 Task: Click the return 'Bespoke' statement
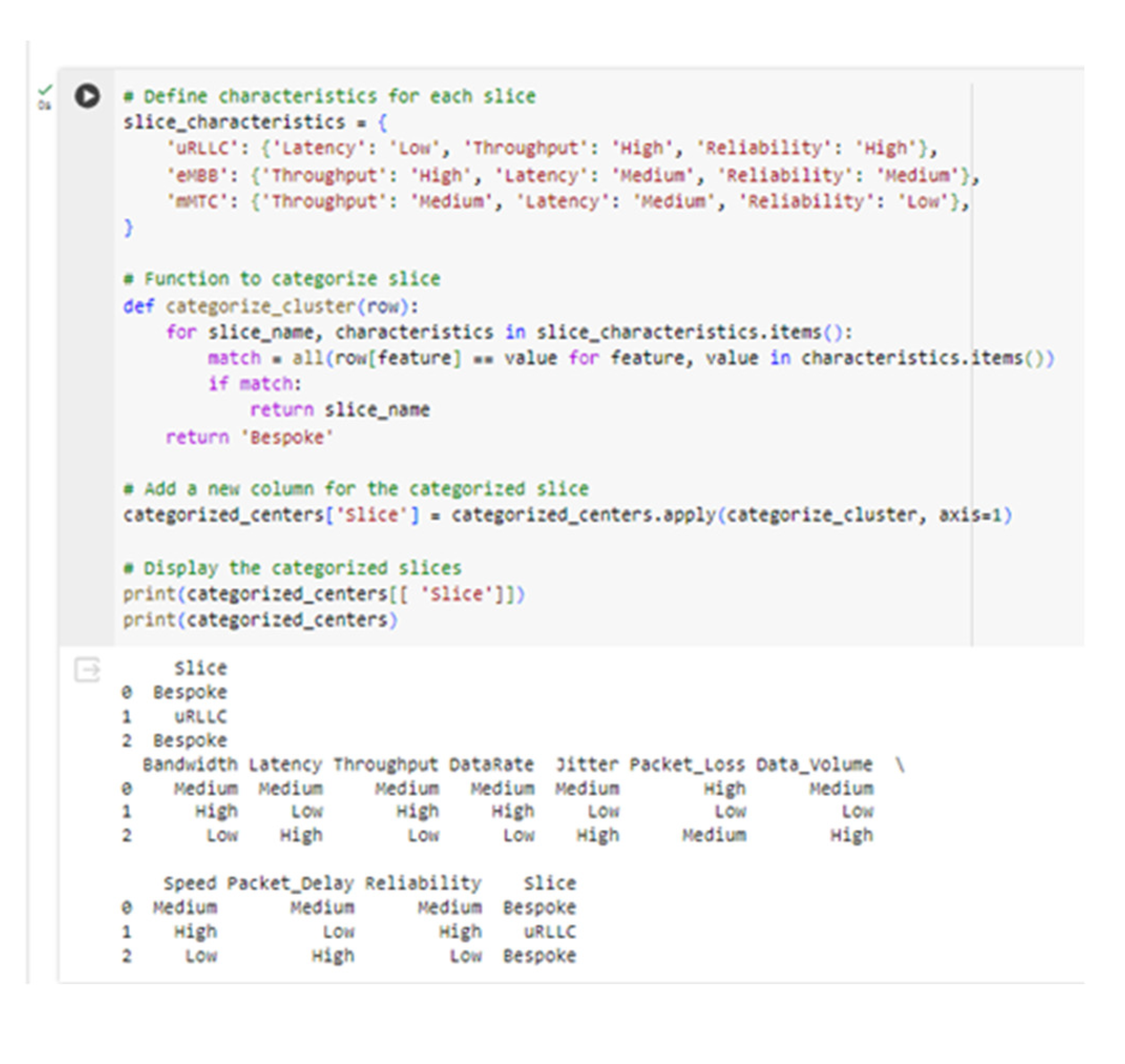(x=249, y=437)
